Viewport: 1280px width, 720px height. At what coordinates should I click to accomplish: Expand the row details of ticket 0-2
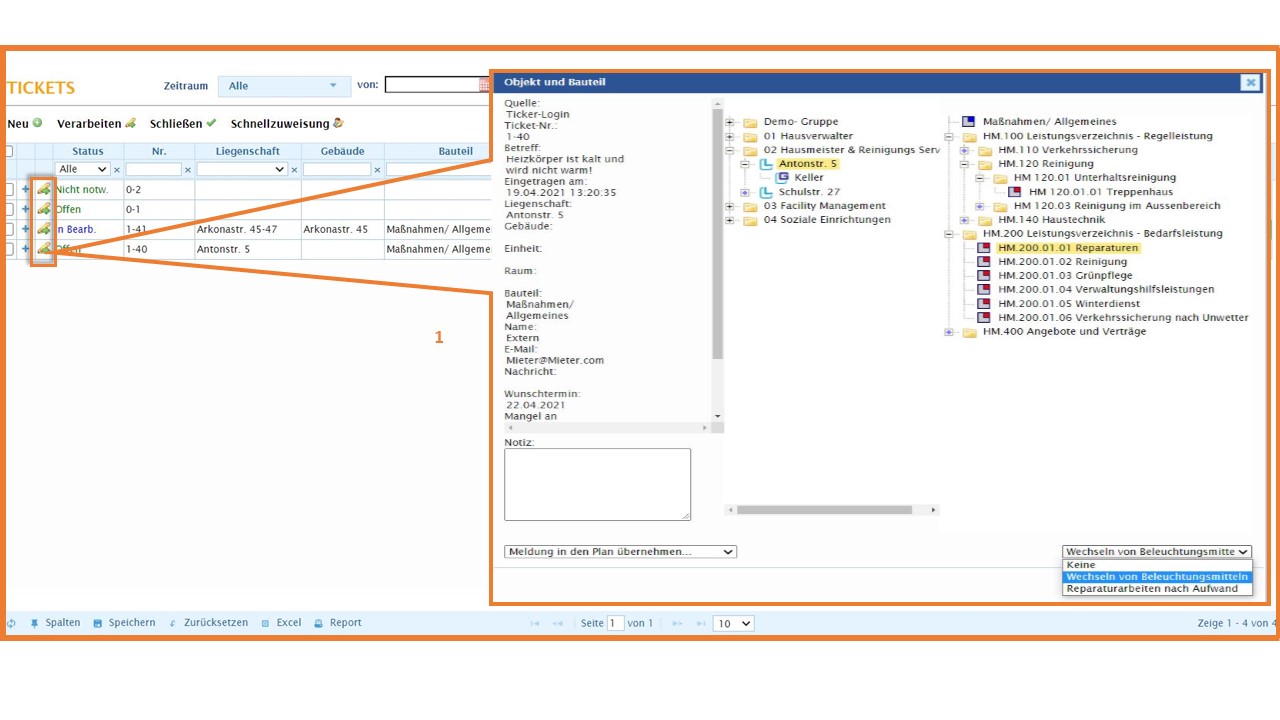26,189
